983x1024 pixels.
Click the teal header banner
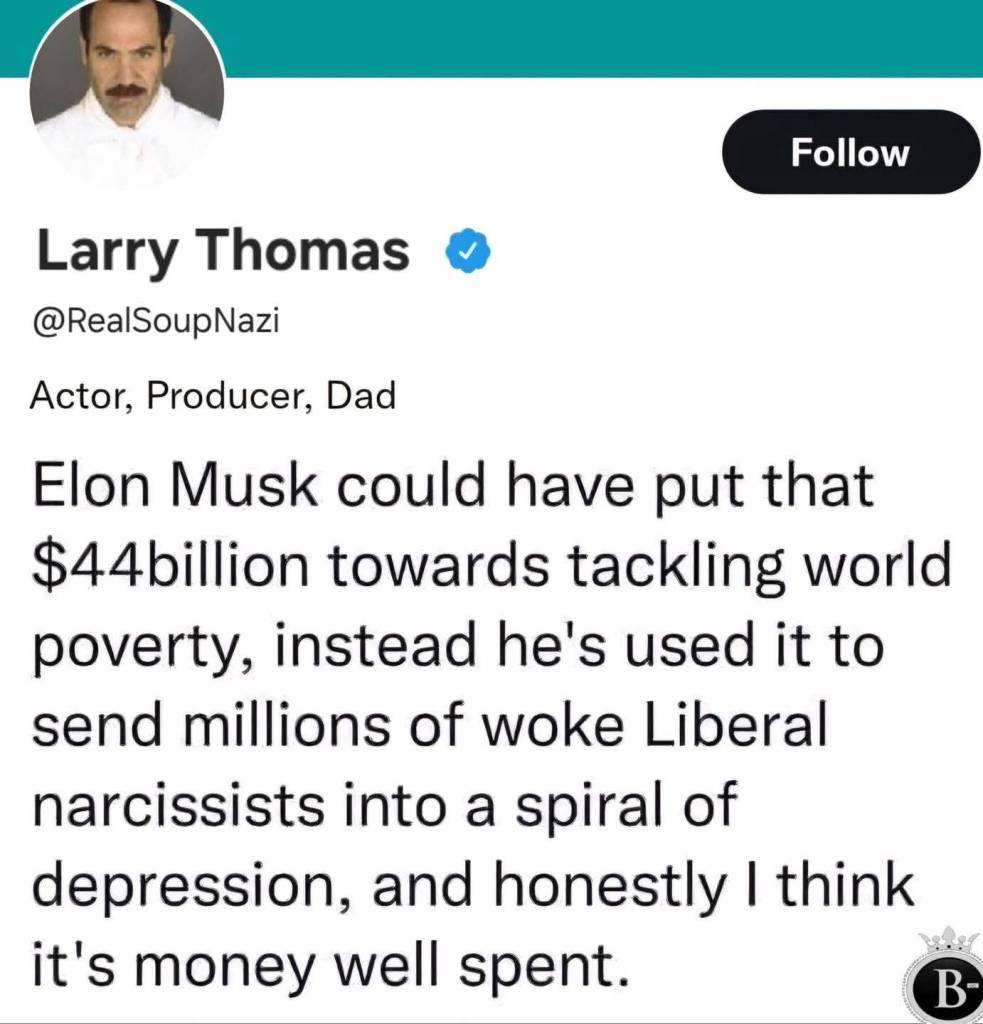click(x=600, y=36)
